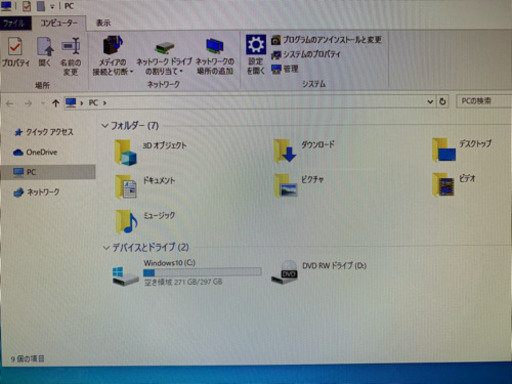Click the PC icon in the title bar
512x384 pixels.
click(6, 5)
